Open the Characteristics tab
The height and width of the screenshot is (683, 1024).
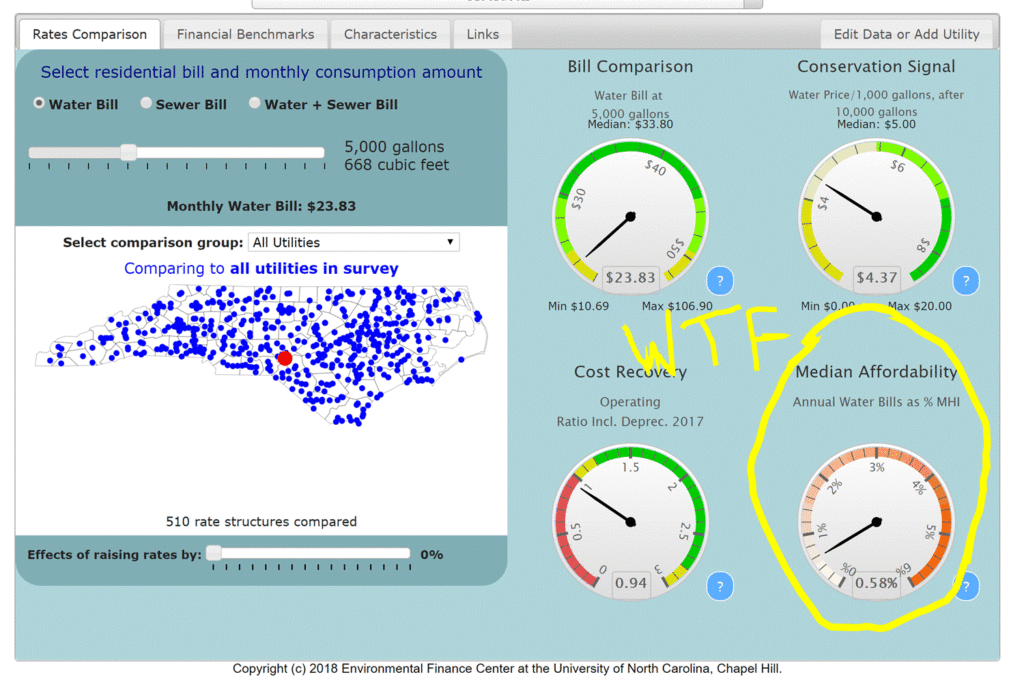point(390,34)
